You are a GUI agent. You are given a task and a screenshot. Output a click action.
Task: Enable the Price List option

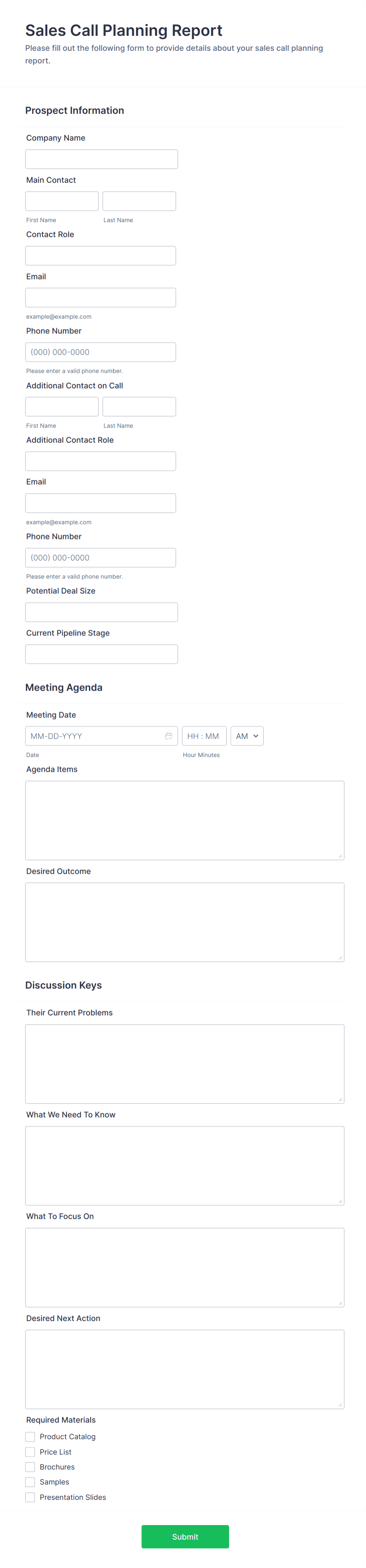point(30,1452)
